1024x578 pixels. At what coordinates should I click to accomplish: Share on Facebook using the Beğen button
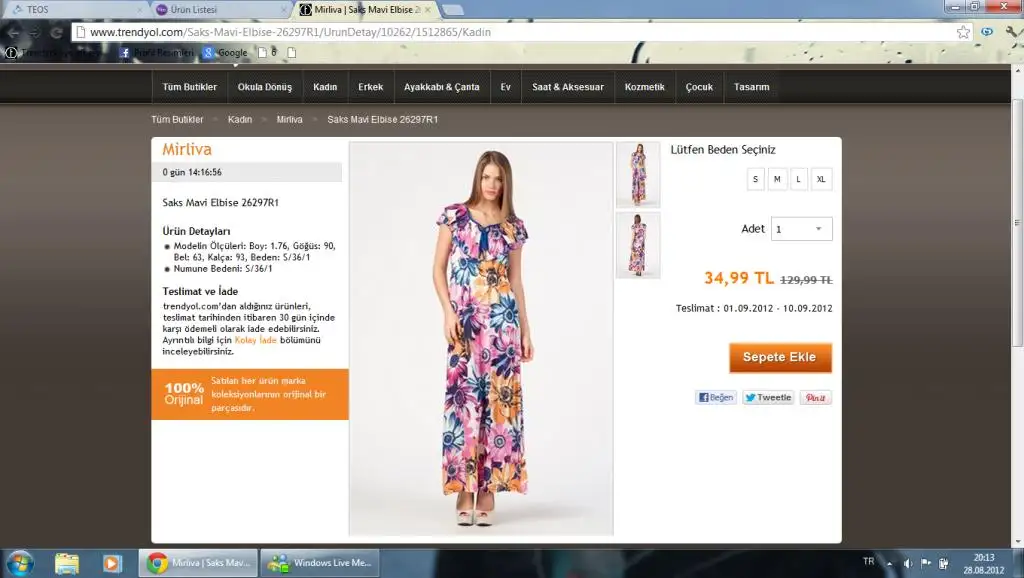coord(715,397)
